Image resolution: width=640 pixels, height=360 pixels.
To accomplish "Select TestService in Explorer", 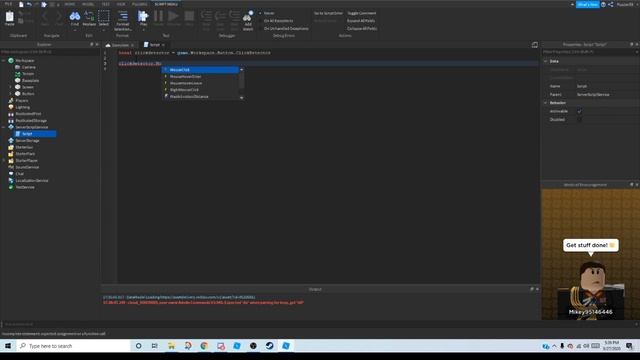I will 22,187.
